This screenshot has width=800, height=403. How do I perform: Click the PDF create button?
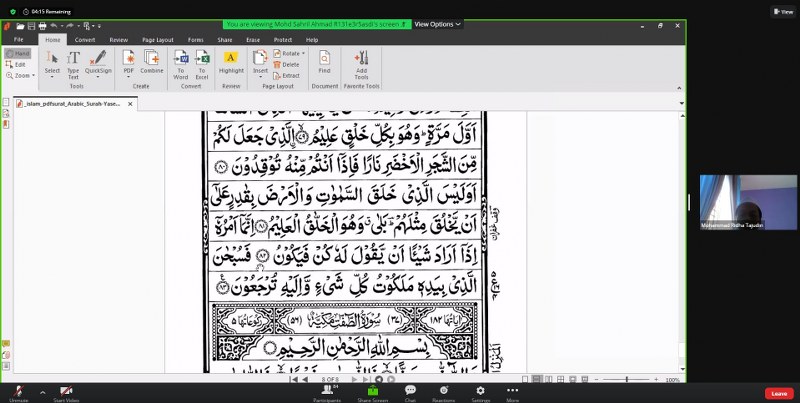pyautogui.click(x=128, y=64)
